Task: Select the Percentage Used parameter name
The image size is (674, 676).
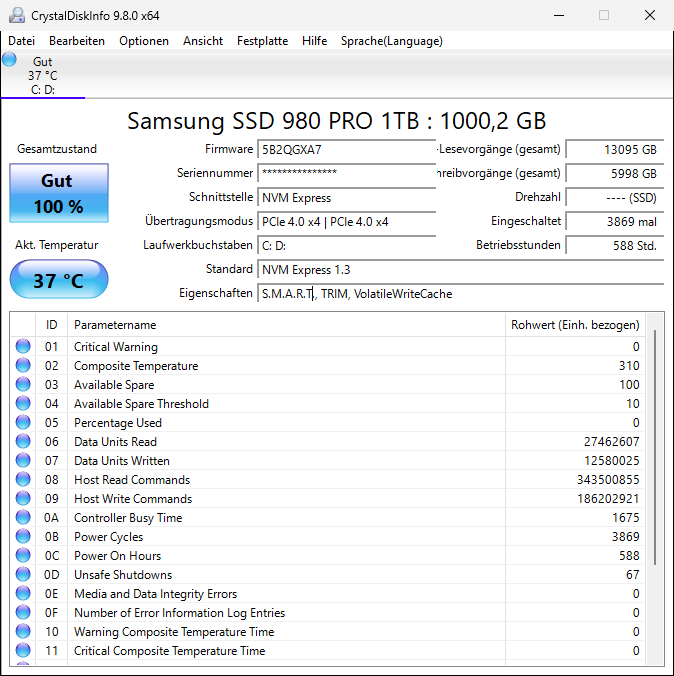Action: pyautogui.click(x=118, y=423)
